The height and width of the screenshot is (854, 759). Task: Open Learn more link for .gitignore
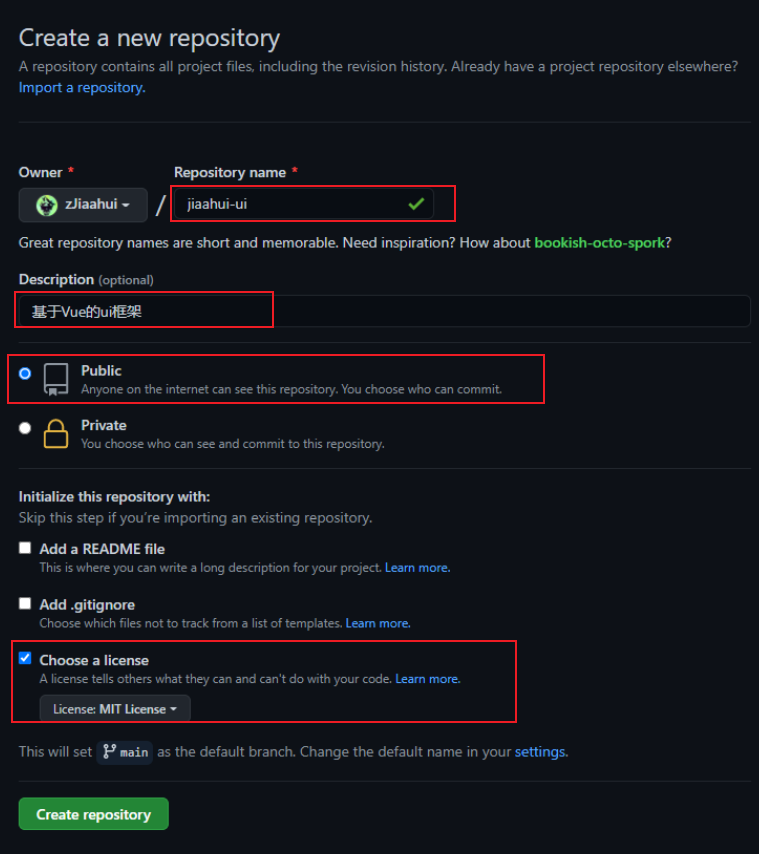click(x=378, y=623)
